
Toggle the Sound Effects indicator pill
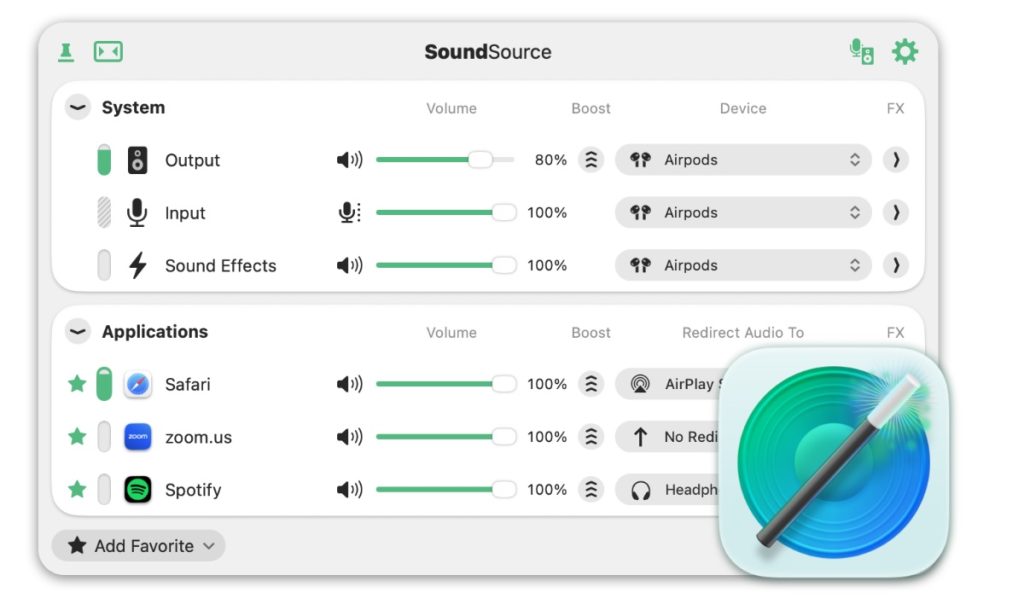pyautogui.click(x=104, y=266)
